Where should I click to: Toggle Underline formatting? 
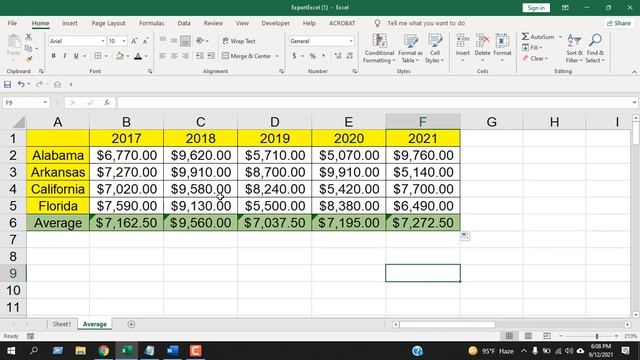click(76, 56)
